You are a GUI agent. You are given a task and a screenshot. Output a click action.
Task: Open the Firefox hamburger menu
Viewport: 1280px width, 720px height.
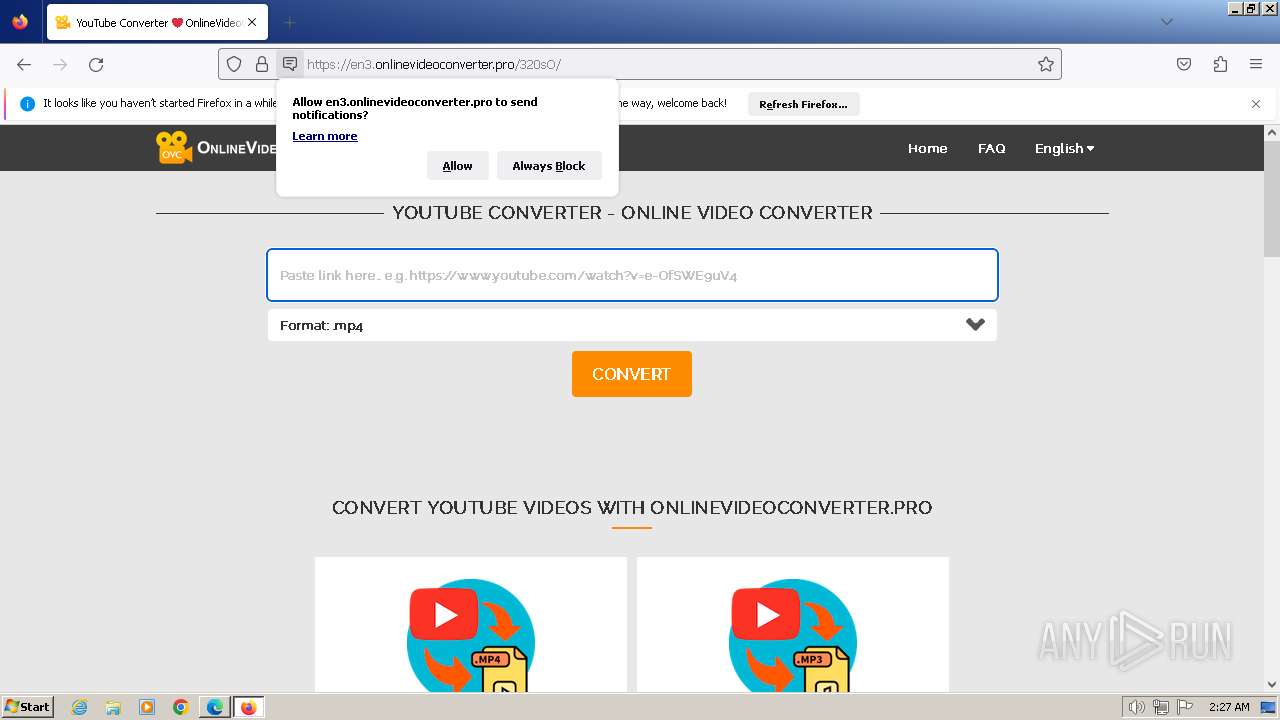(x=1256, y=64)
